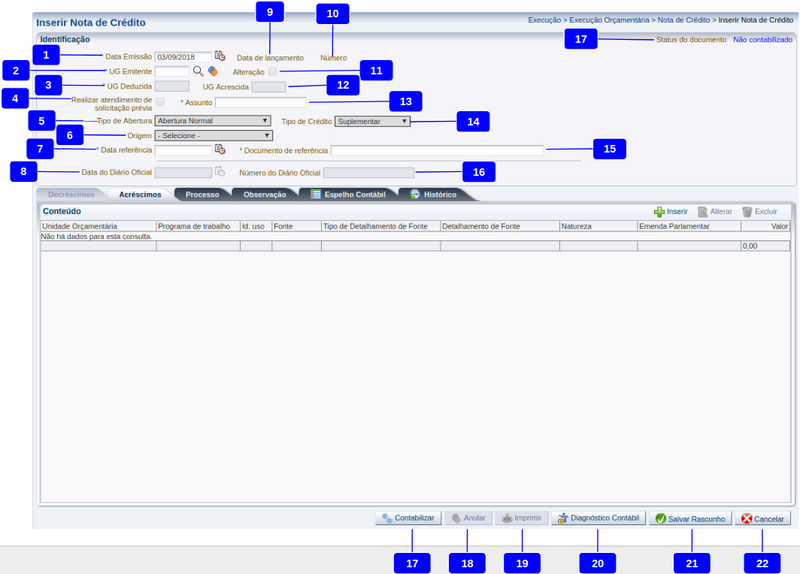
Task: Open the Espelho Contábil tab
Action: (347, 194)
